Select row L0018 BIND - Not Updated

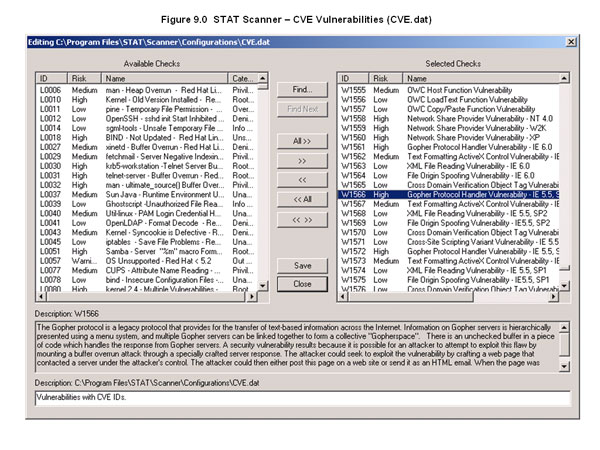(x=147, y=138)
